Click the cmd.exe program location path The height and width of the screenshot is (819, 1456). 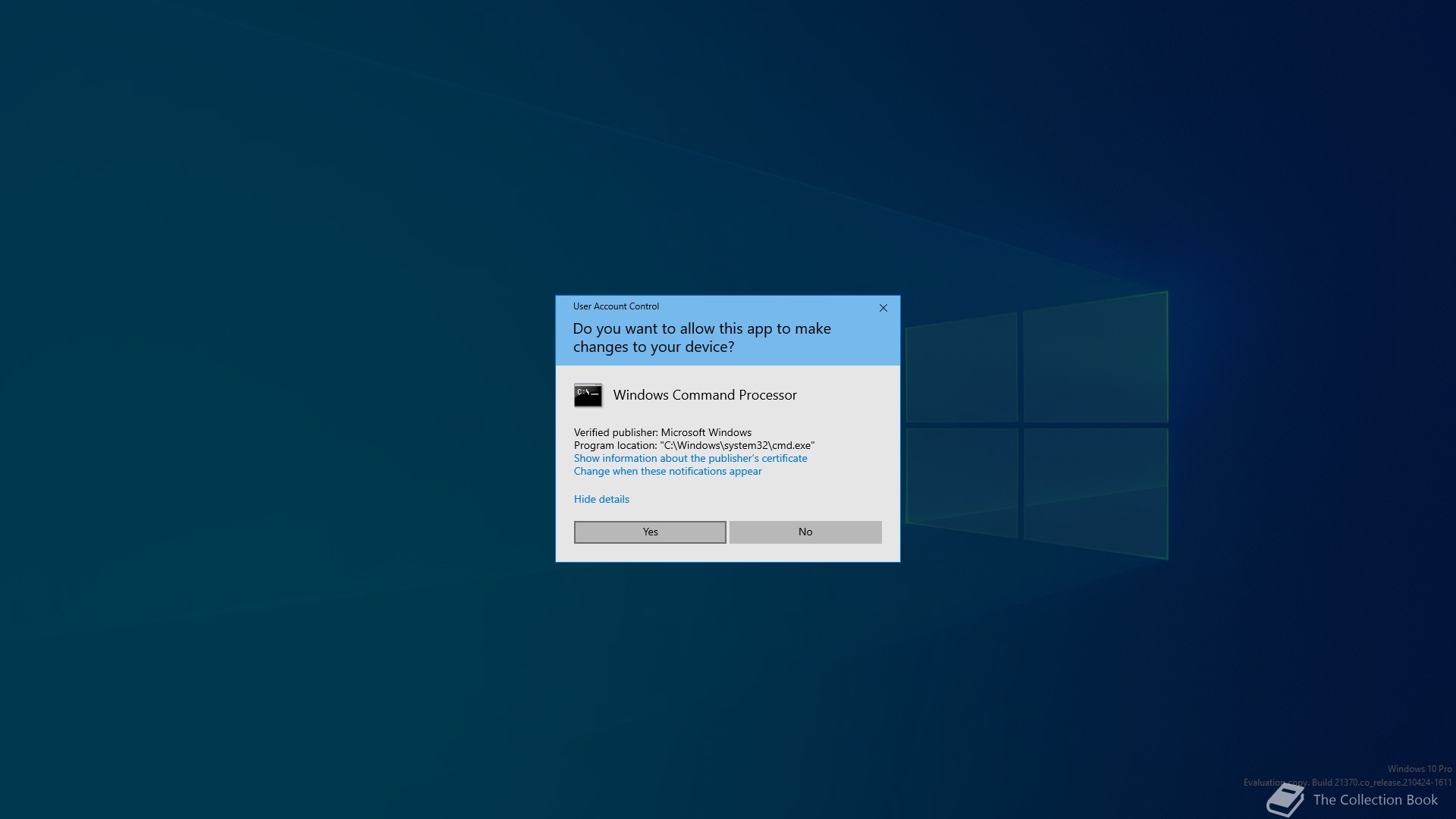(737, 445)
